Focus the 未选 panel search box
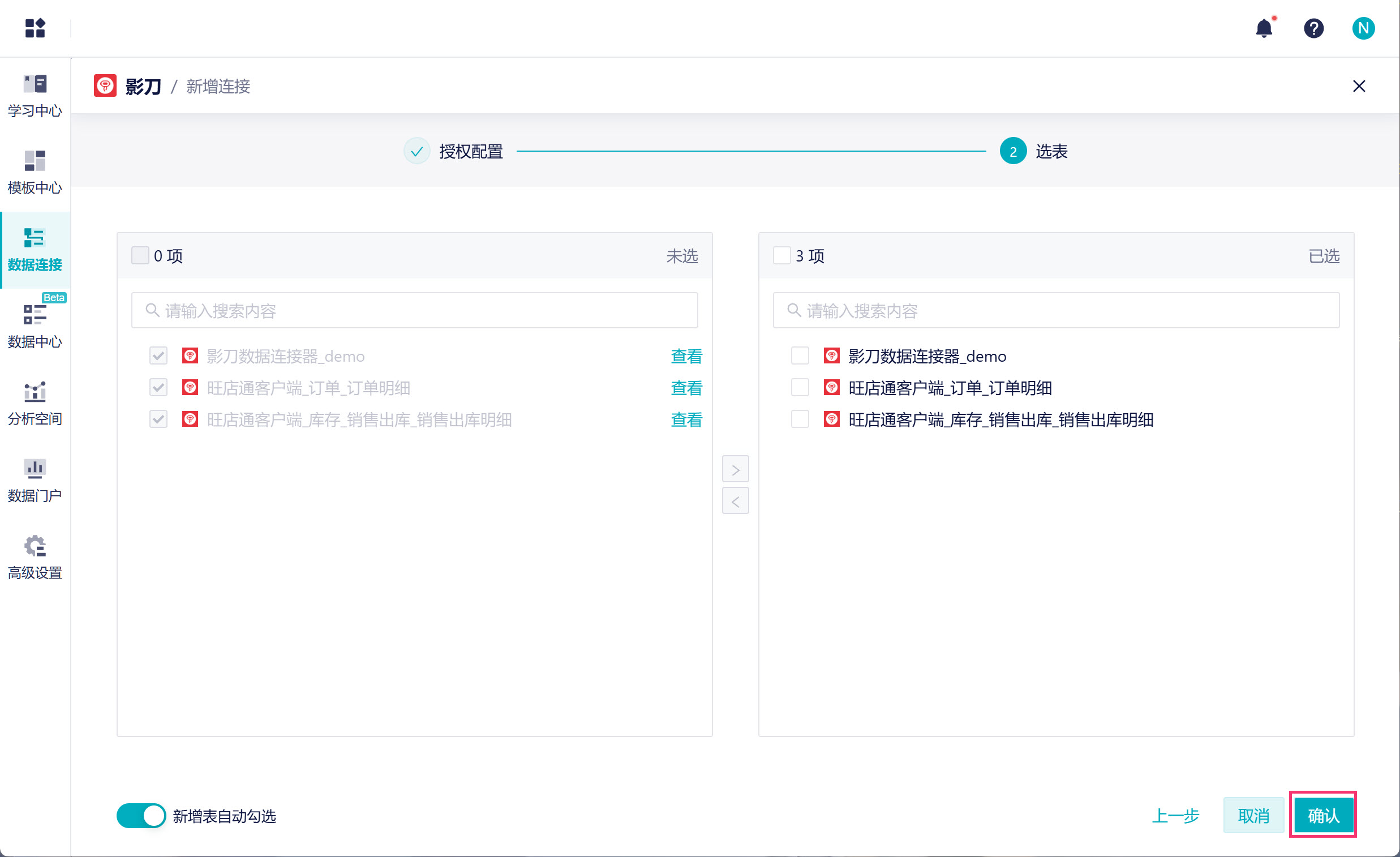Image resolution: width=1400 pixels, height=857 pixels. tap(415, 310)
